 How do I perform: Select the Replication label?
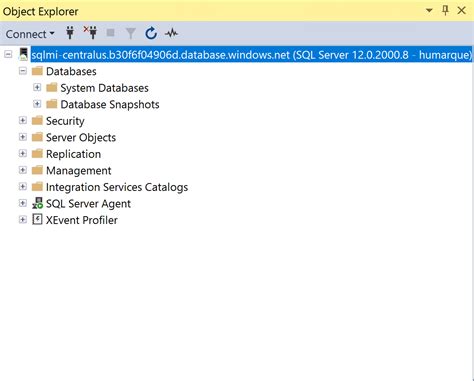[x=73, y=154]
